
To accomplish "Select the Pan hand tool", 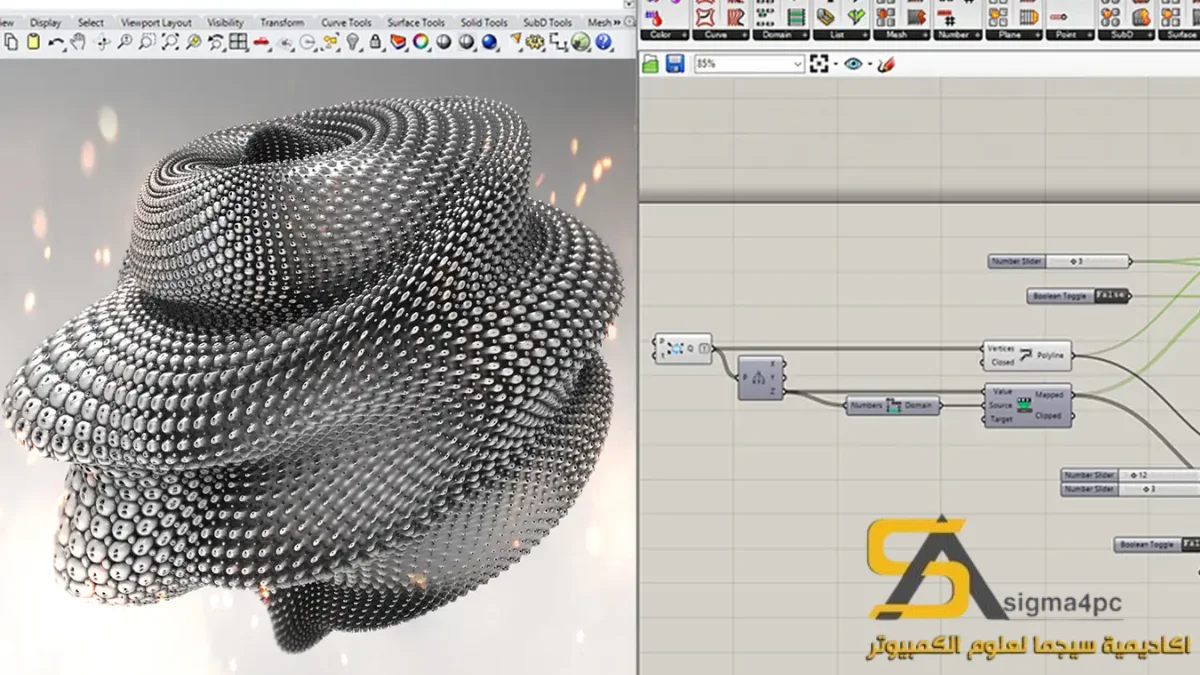I will click(x=78, y=42).
